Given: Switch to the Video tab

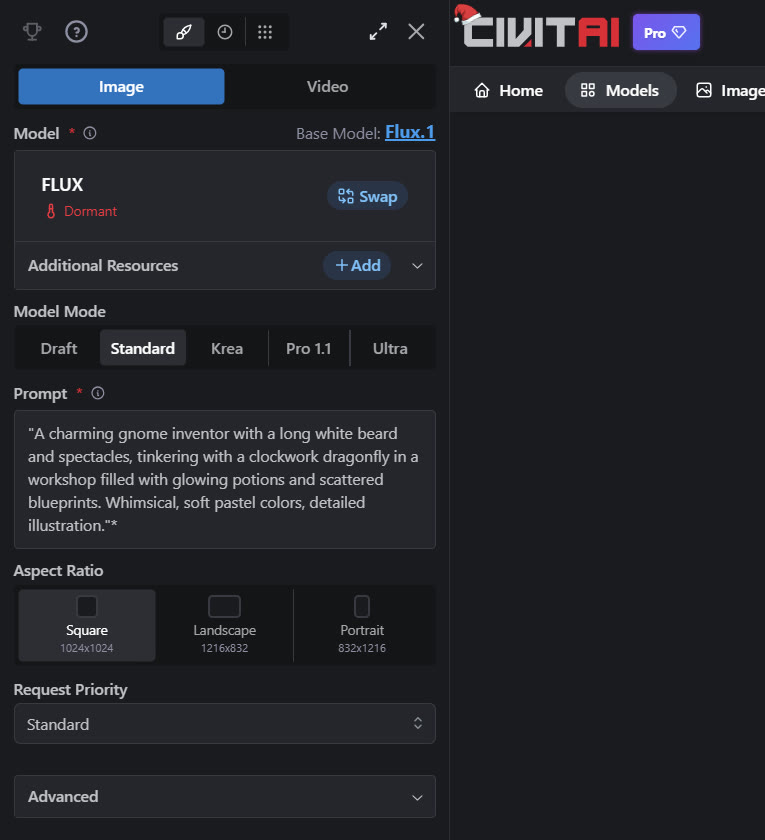Looking at the screenshot, I should tap(327, 87).
